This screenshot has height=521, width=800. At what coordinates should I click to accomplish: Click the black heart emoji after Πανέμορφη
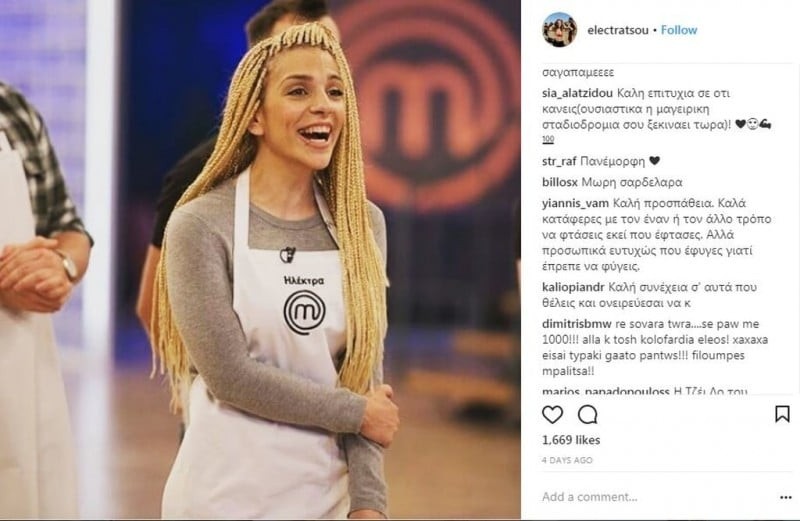click(655, 161)
